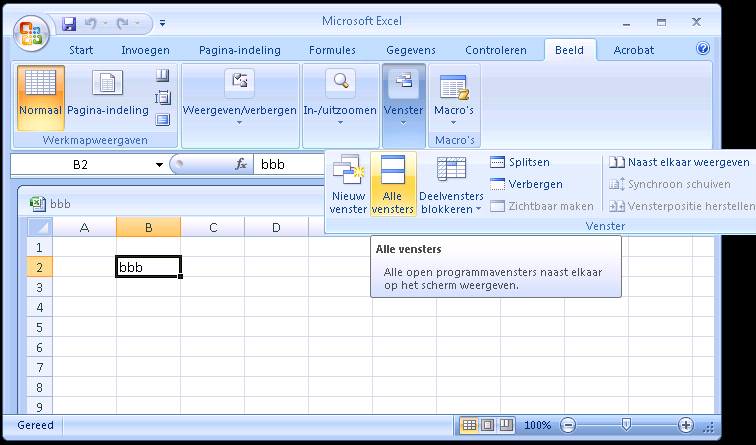Click the custom views icon
Viewport: 756px width, 445px height.
pos(162,98)
